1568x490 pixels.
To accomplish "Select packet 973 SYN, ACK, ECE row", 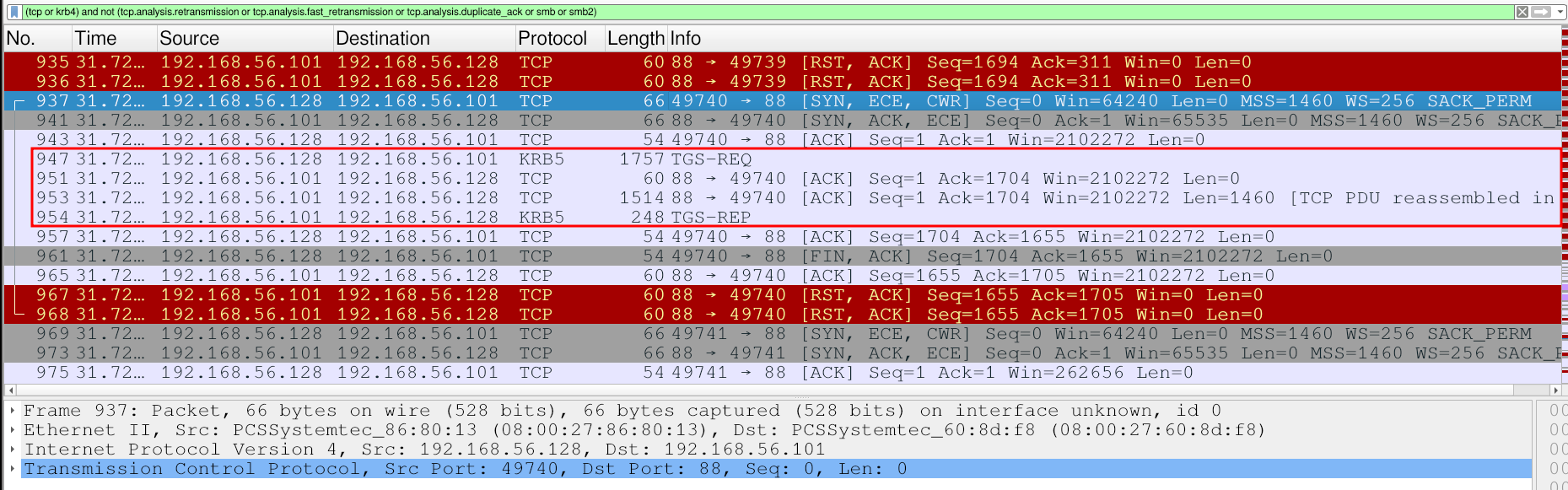I will coord(782,353).
